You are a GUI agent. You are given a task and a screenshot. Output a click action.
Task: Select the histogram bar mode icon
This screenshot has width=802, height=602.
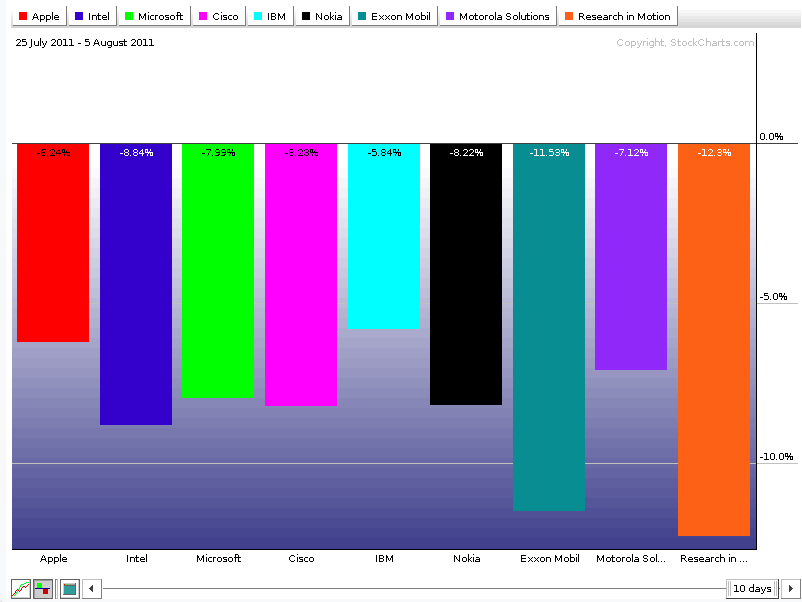point(43,589)
